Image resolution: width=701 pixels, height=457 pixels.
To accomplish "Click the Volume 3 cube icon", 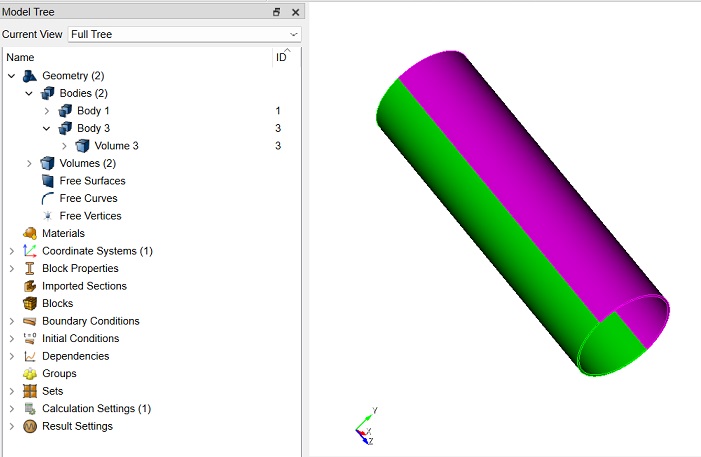I will coord(82,146).
